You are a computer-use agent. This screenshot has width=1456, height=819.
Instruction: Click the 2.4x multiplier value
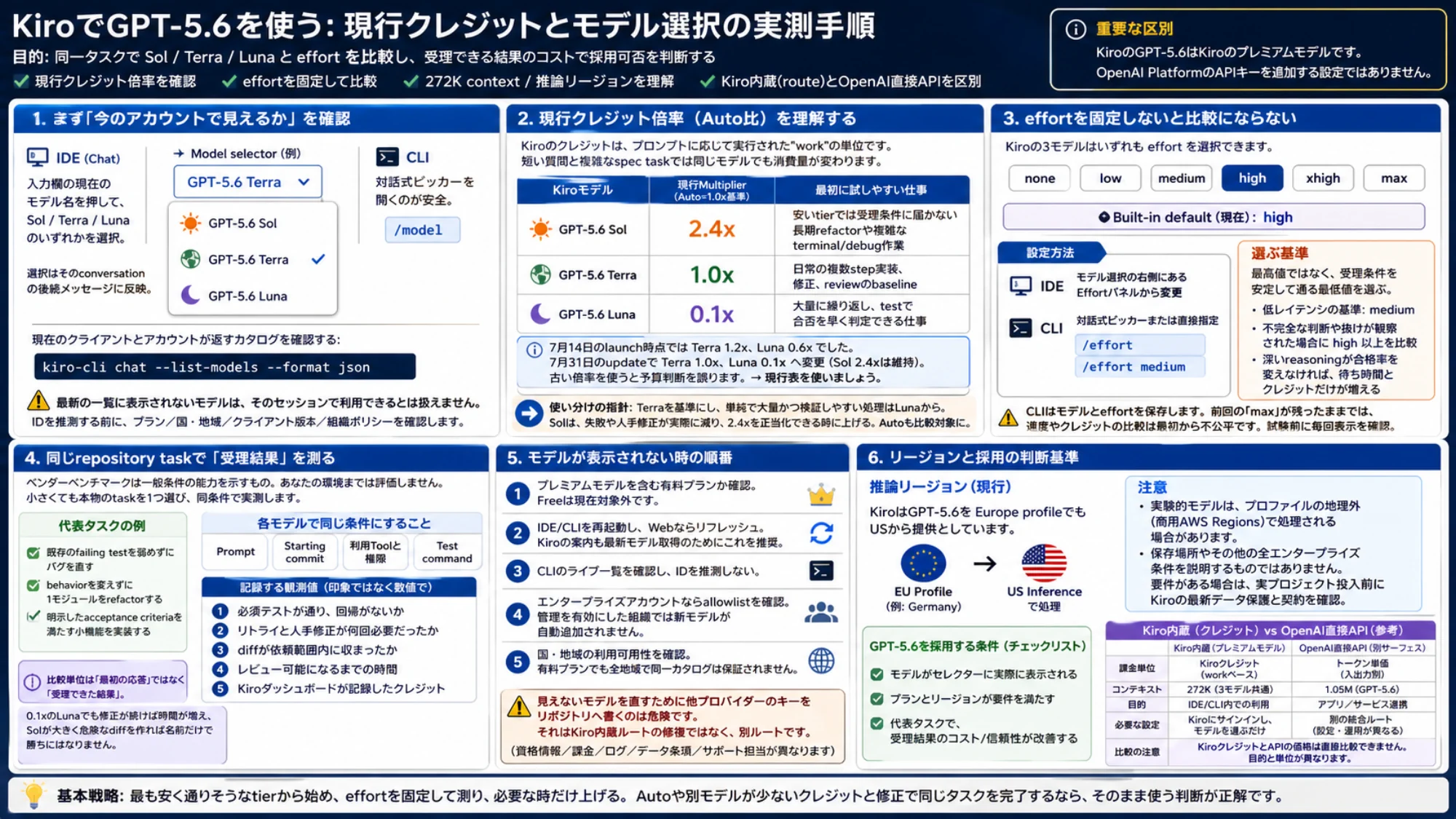[x=711, y=229]
